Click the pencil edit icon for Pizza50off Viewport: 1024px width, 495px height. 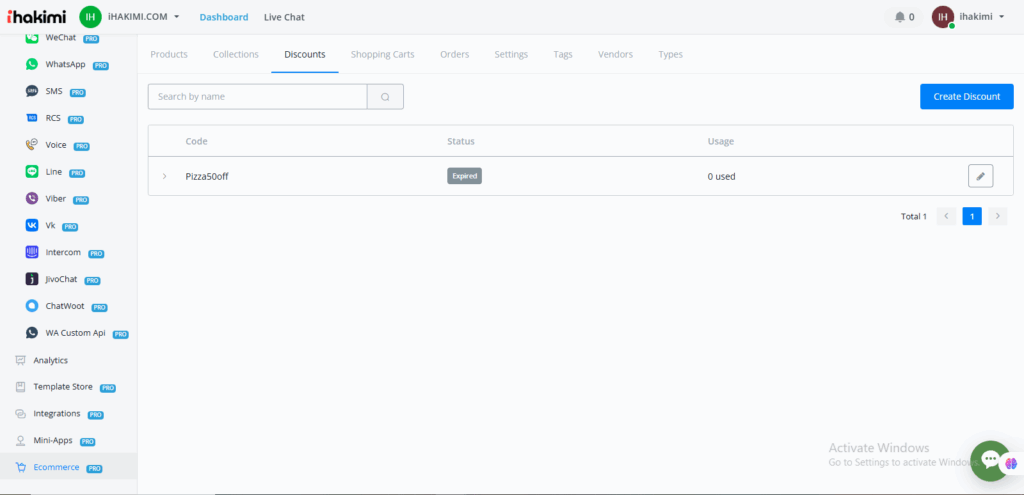coord(980,176)
